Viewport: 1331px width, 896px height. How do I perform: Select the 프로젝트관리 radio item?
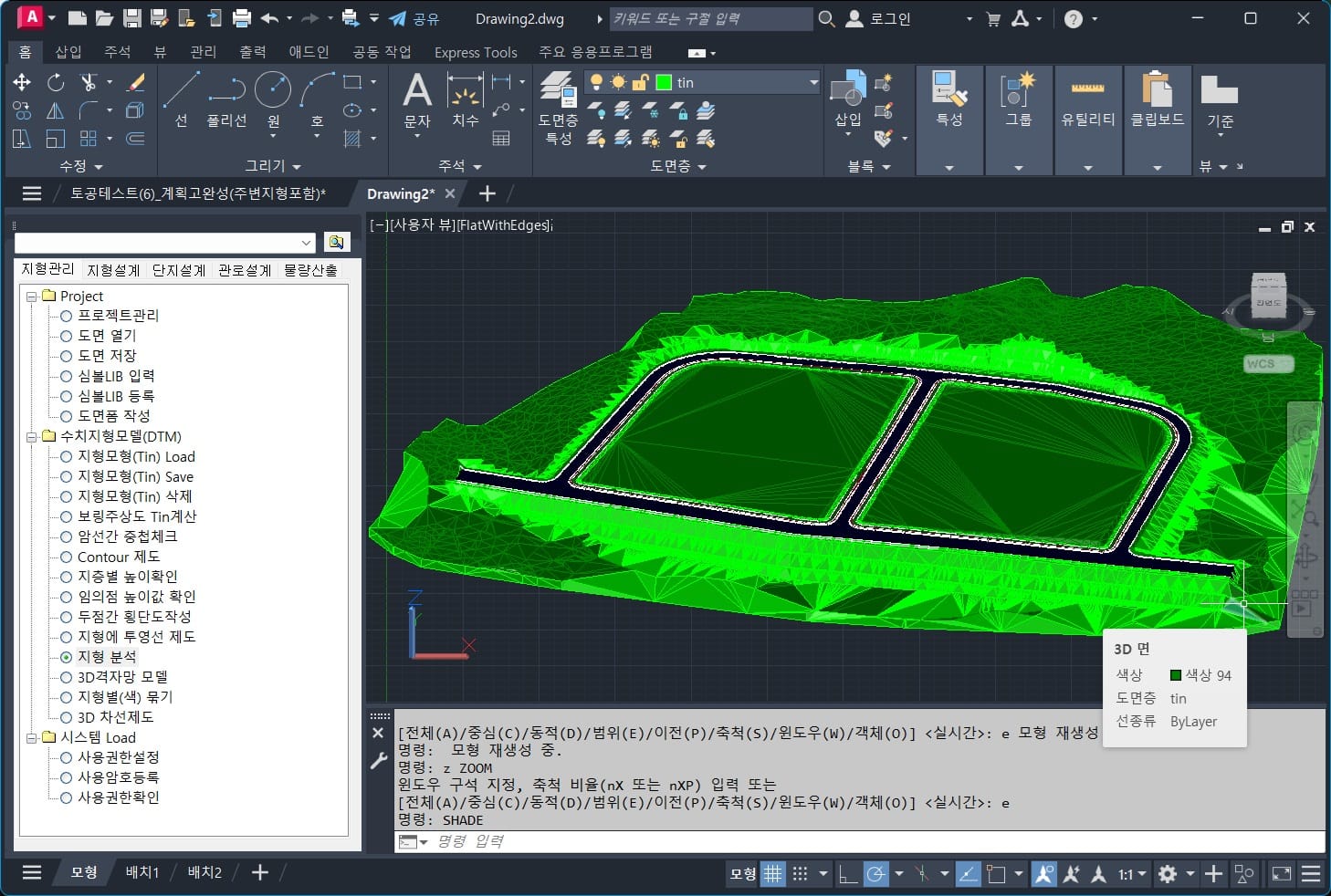[109, 315]
